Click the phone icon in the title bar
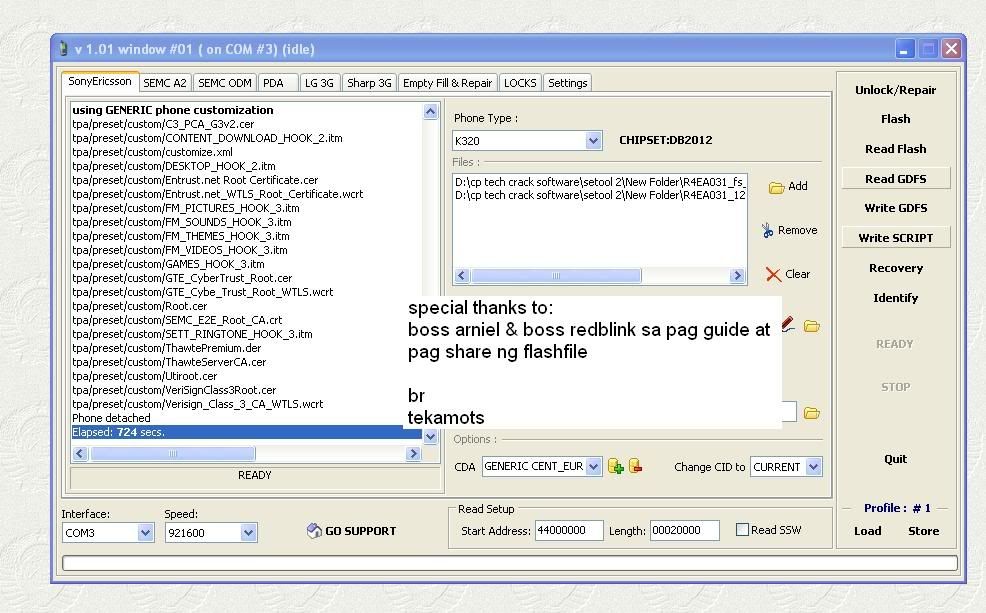 coord(63,48)
